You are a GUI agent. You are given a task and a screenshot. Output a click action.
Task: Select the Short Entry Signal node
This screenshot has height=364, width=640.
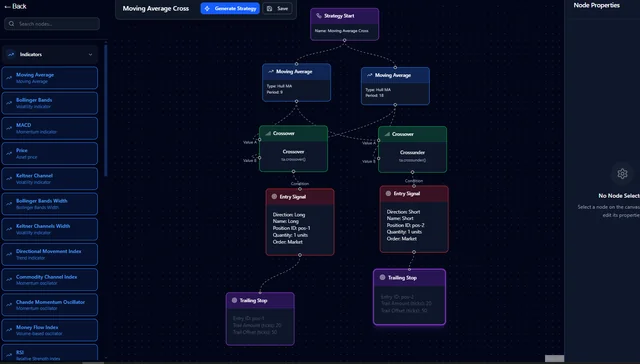(x=414, y=219)
